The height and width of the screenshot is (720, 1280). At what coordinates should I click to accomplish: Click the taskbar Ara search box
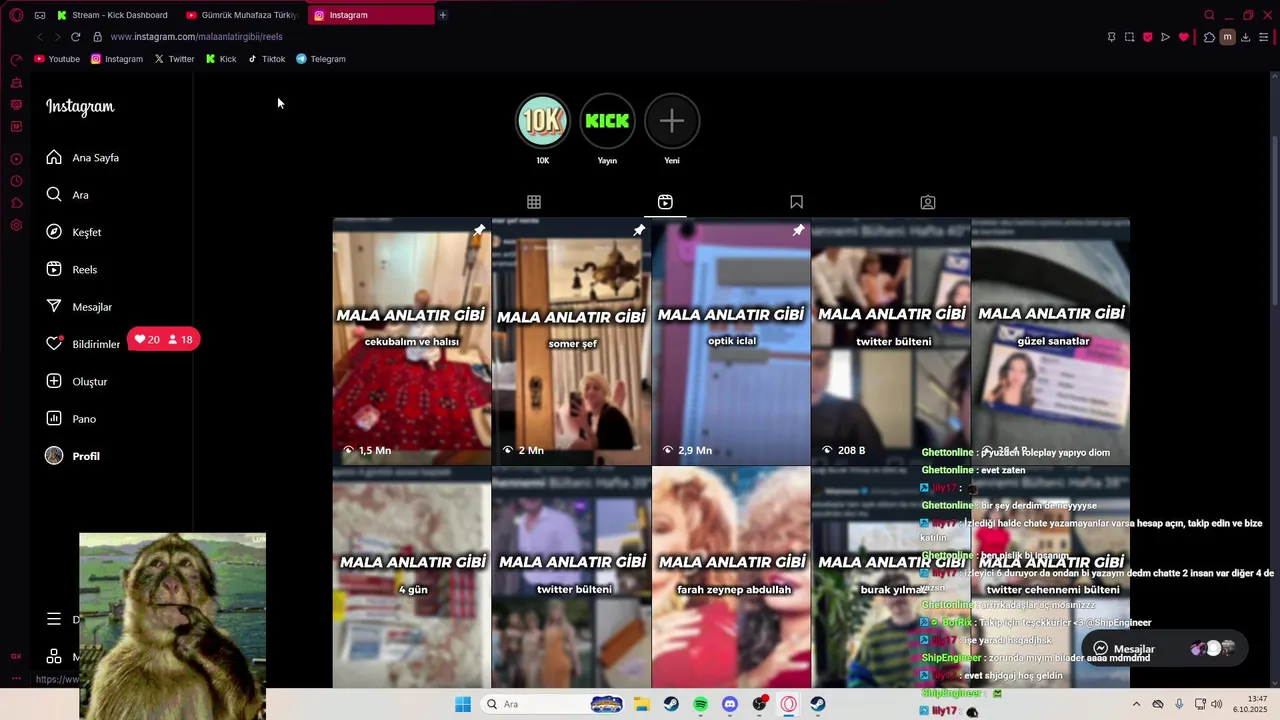point(551,704)
